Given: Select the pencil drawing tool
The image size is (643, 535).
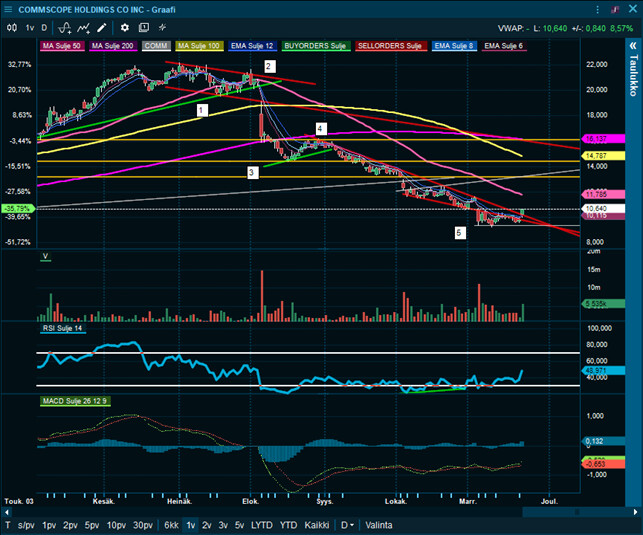Looking at the screenshot, I should pyautogui.click(x=101, y=27).
